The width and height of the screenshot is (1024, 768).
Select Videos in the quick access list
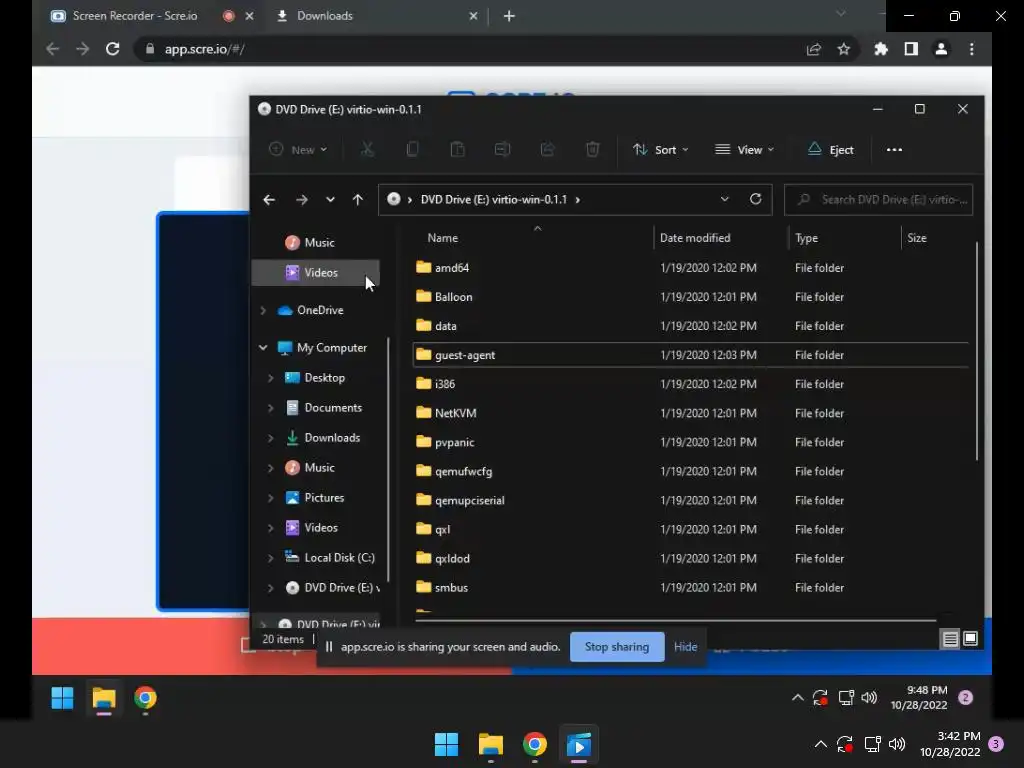pyautogui.click(x=315, y=272)
